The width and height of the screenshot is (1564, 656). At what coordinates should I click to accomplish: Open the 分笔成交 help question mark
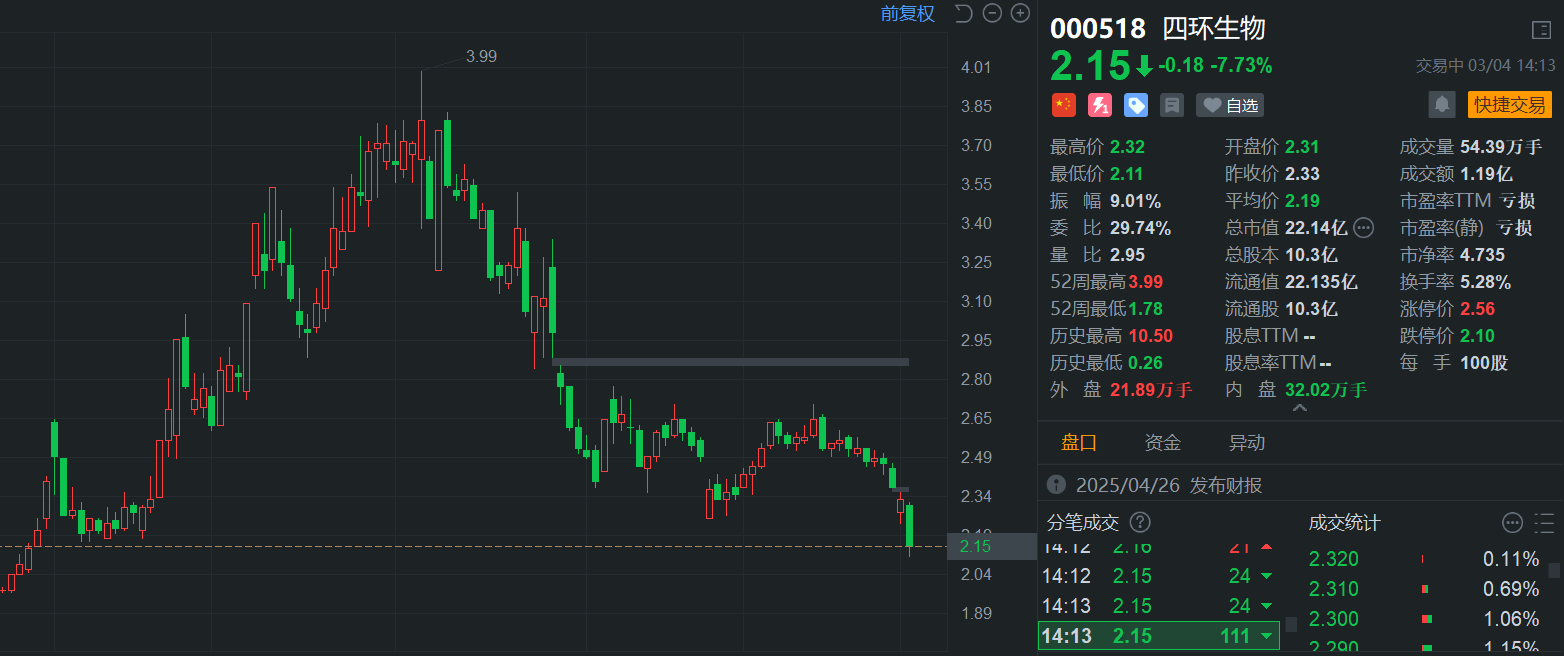click(x=1140, y=522)
